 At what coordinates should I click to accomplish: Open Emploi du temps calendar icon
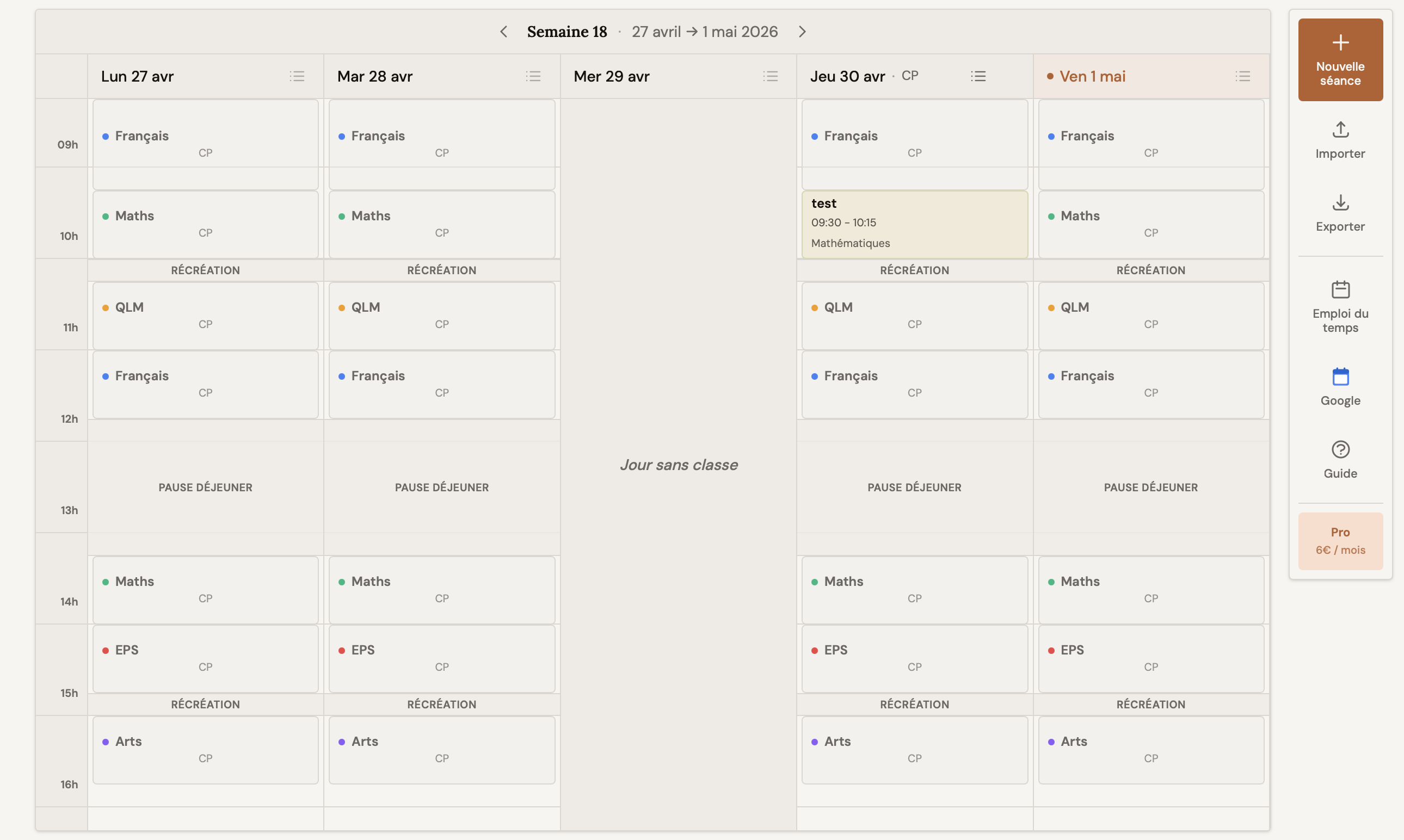point(1340,290)
